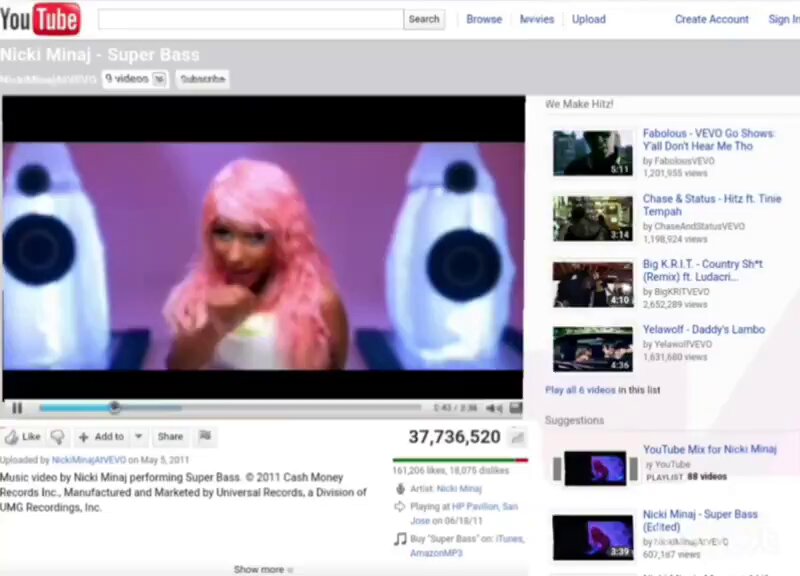This screenshot has width=800, height=576.
Task: Click Create Account link
Action: point(712,19)
